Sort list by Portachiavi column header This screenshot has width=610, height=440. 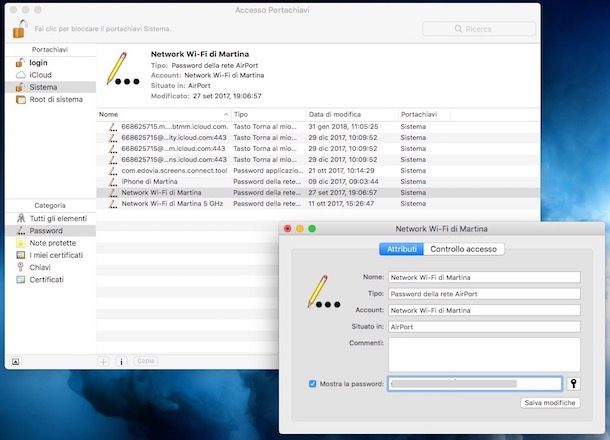click(424, 114)
